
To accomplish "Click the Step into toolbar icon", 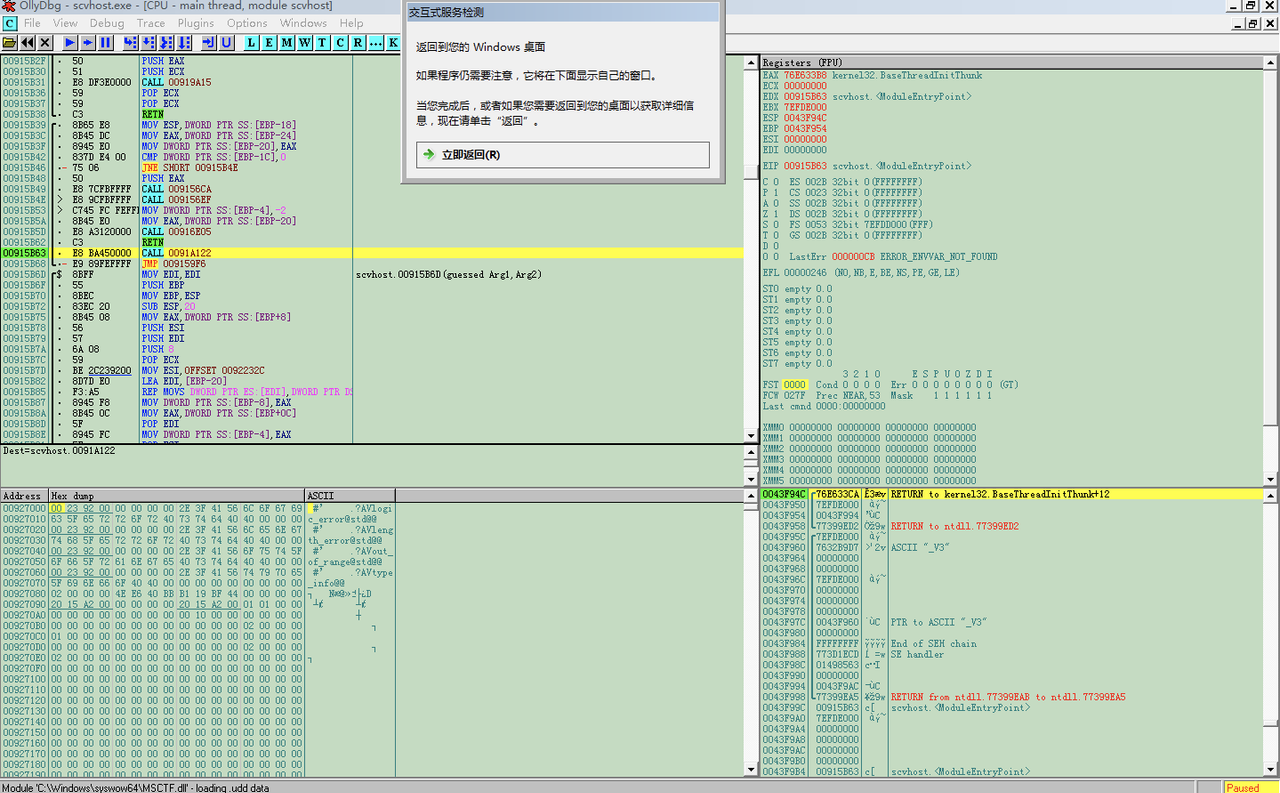I will [x=131, y=42].
